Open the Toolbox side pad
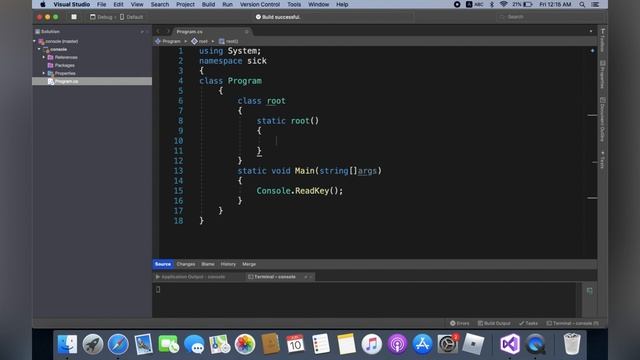 pos(602,40)
